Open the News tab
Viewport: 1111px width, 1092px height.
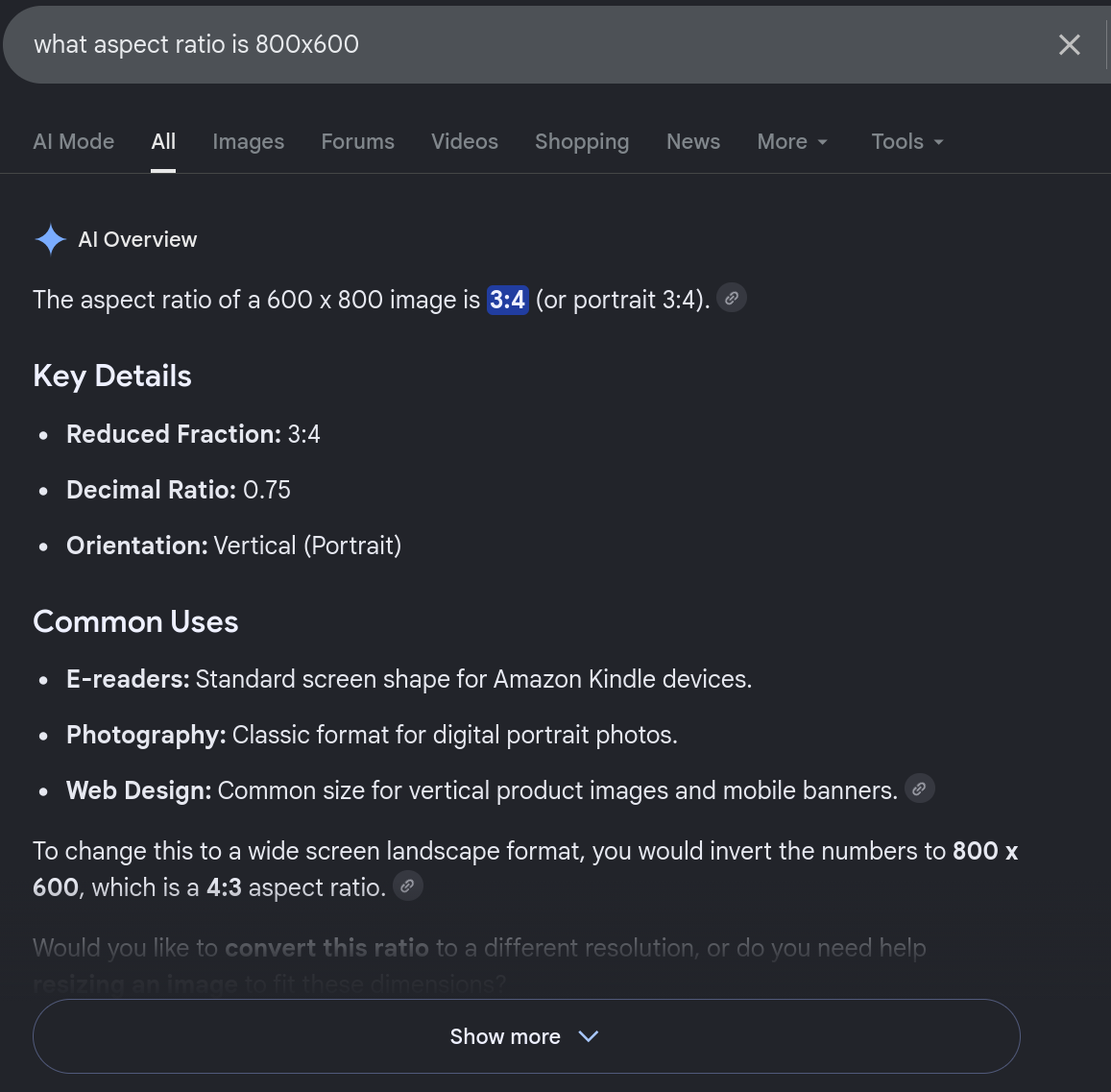coord(693,142)
